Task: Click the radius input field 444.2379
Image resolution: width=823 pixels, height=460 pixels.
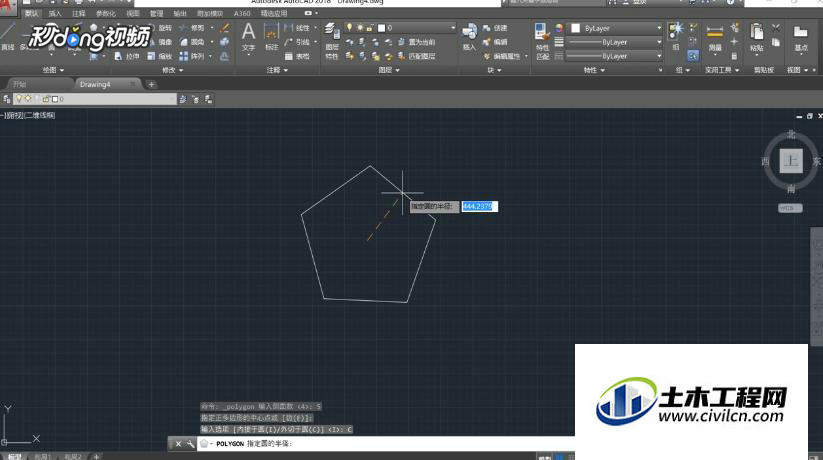Action: point(479,206)
